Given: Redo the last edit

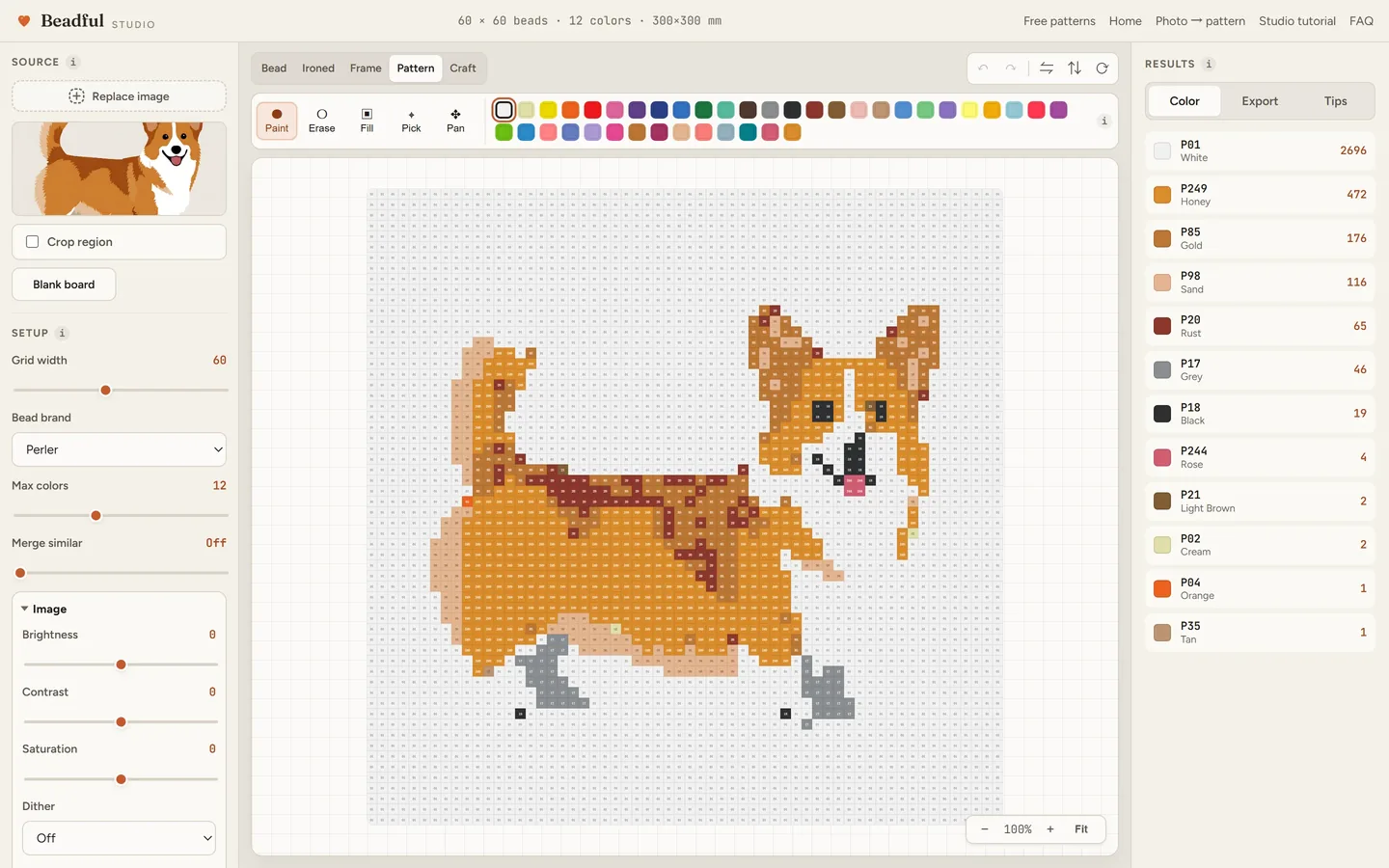Looking at the screenshot, I should 1010,68.
